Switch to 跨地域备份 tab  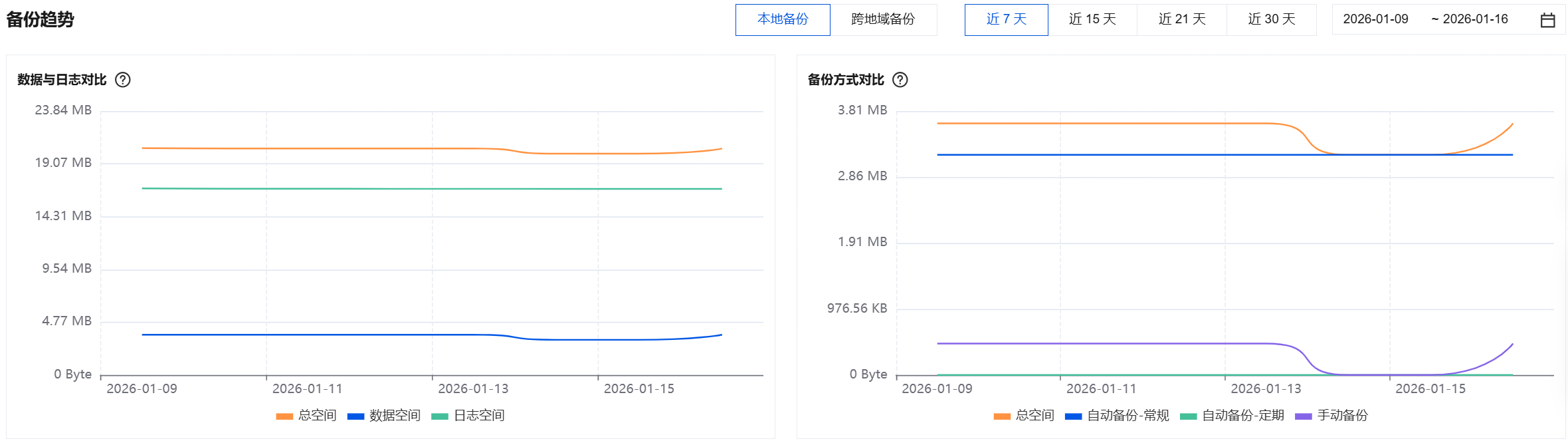[x=882, y=19]
